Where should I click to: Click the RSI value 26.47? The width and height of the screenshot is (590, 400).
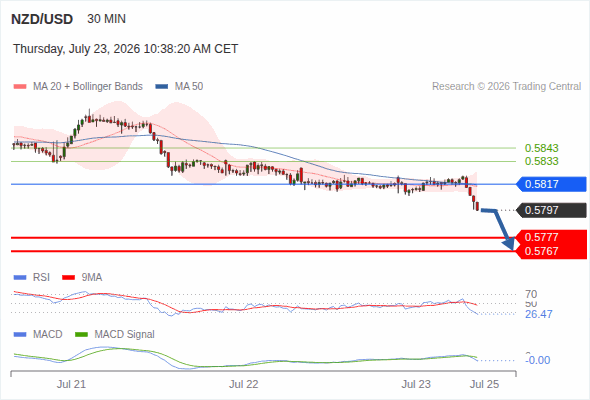(539, 314)
